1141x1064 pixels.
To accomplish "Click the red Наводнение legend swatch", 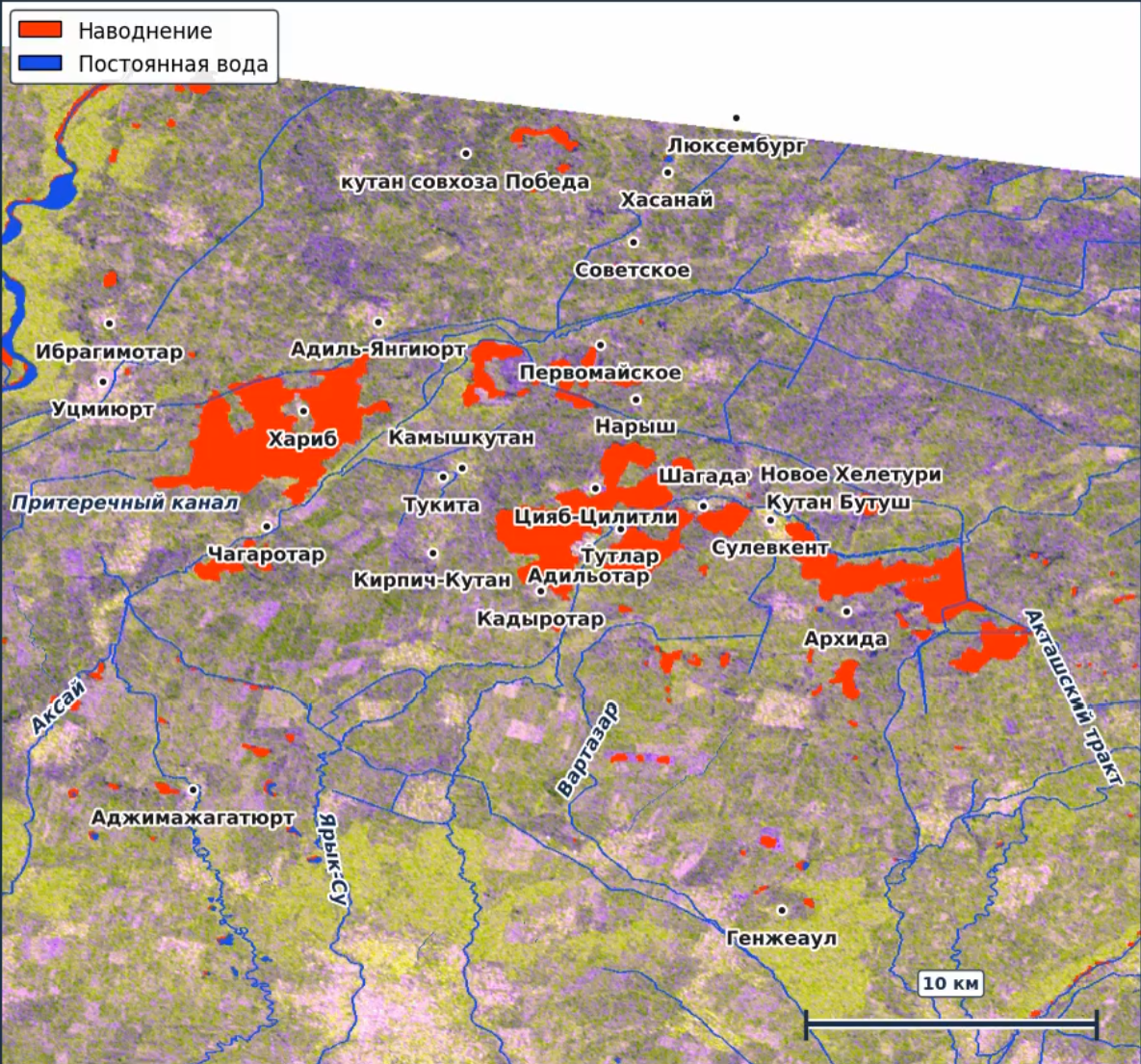I will click(x=40, y=29).
